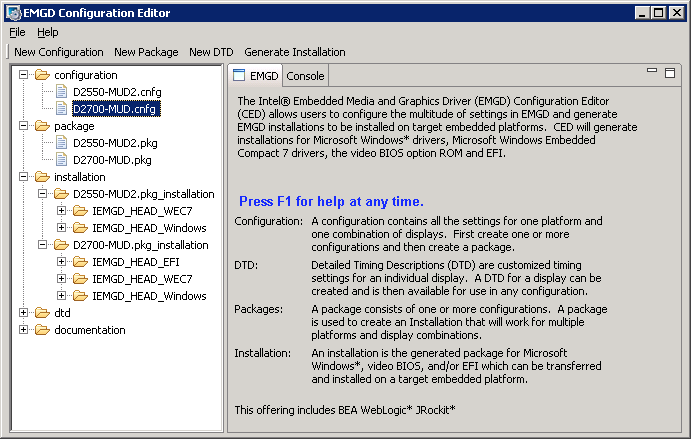Close the EMGD Configuration Editor window
The image size is (691, 439).
tap(676, 13)
